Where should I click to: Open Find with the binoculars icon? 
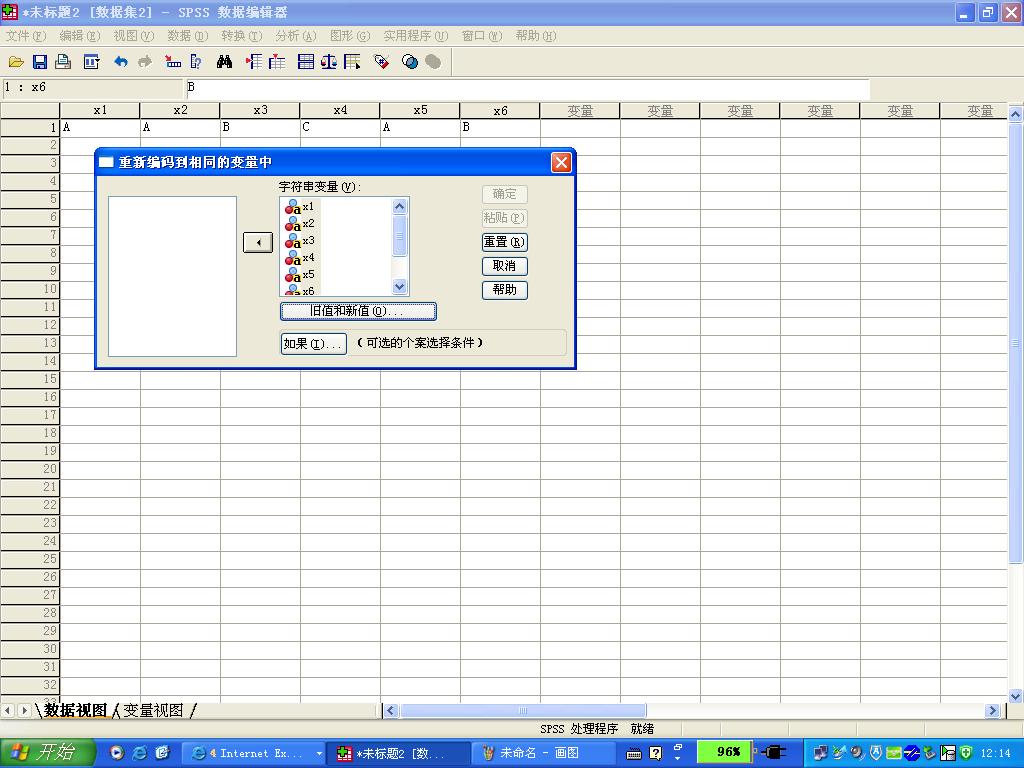[224, 62]
